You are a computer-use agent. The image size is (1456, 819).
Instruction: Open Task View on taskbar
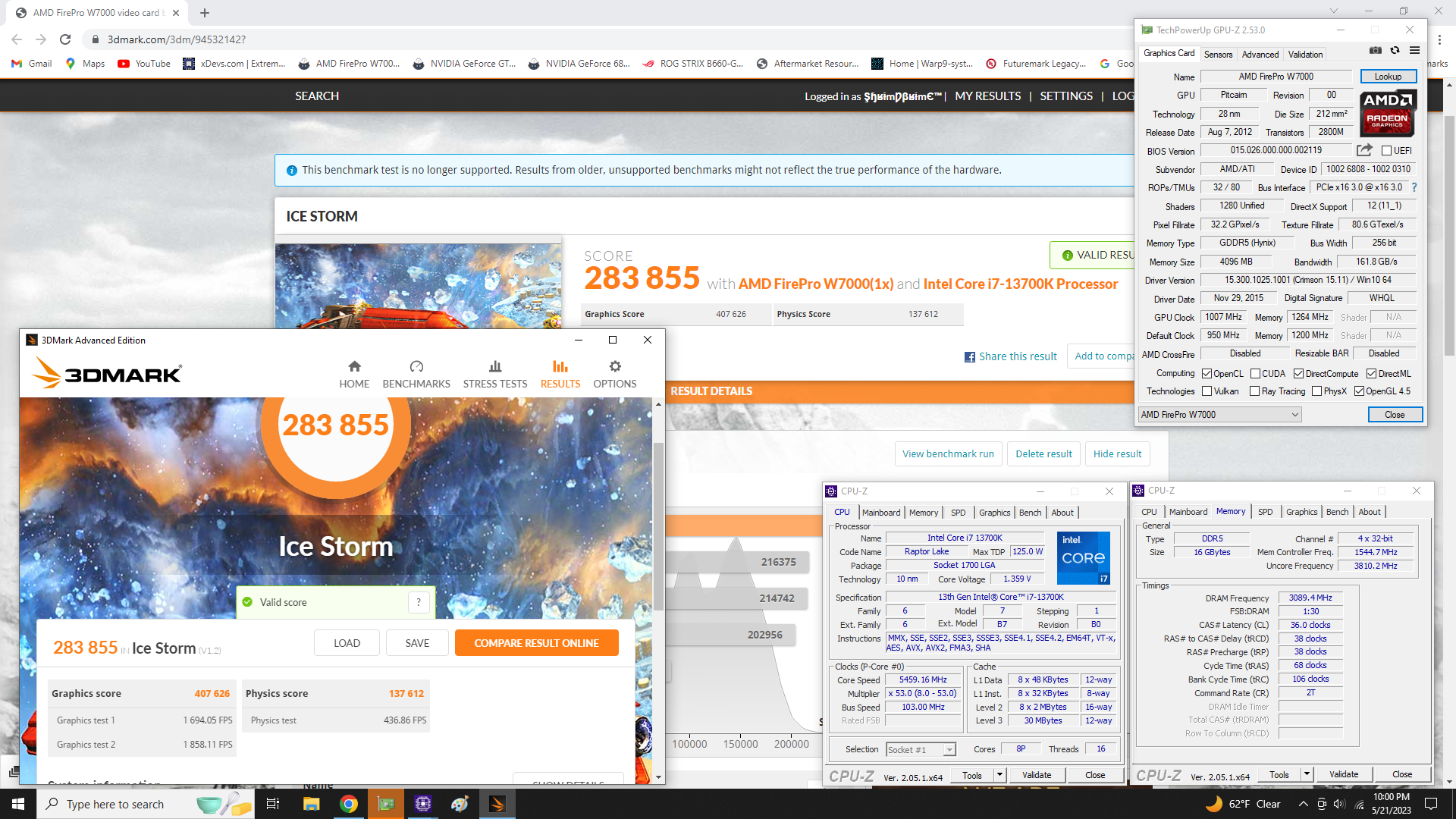coord(273,804)
